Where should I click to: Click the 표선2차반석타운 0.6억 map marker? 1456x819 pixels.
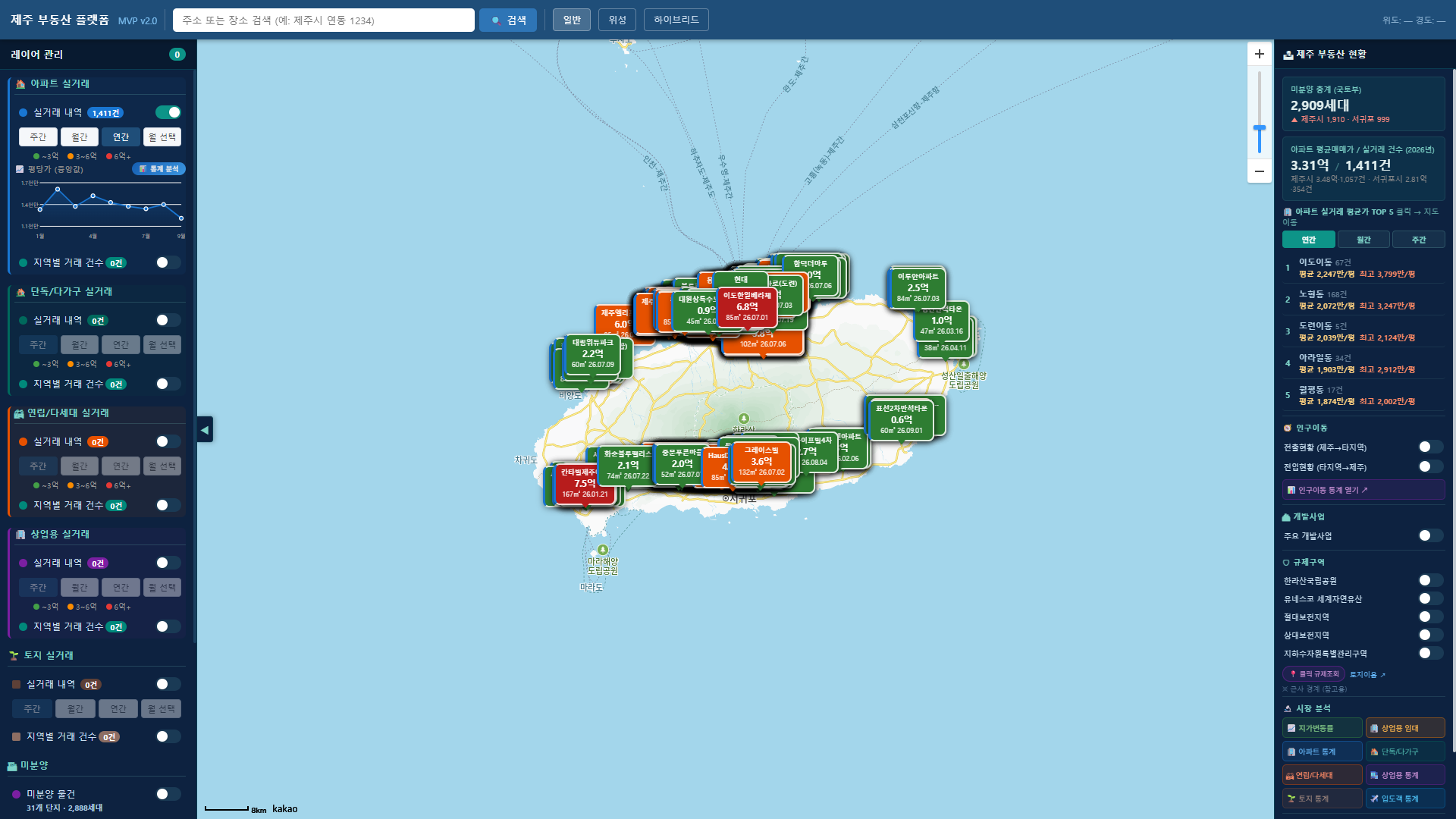901,419
